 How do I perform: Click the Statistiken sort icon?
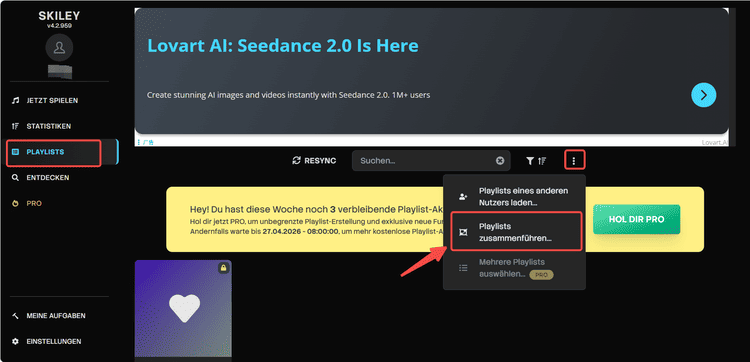click(16, 126)
